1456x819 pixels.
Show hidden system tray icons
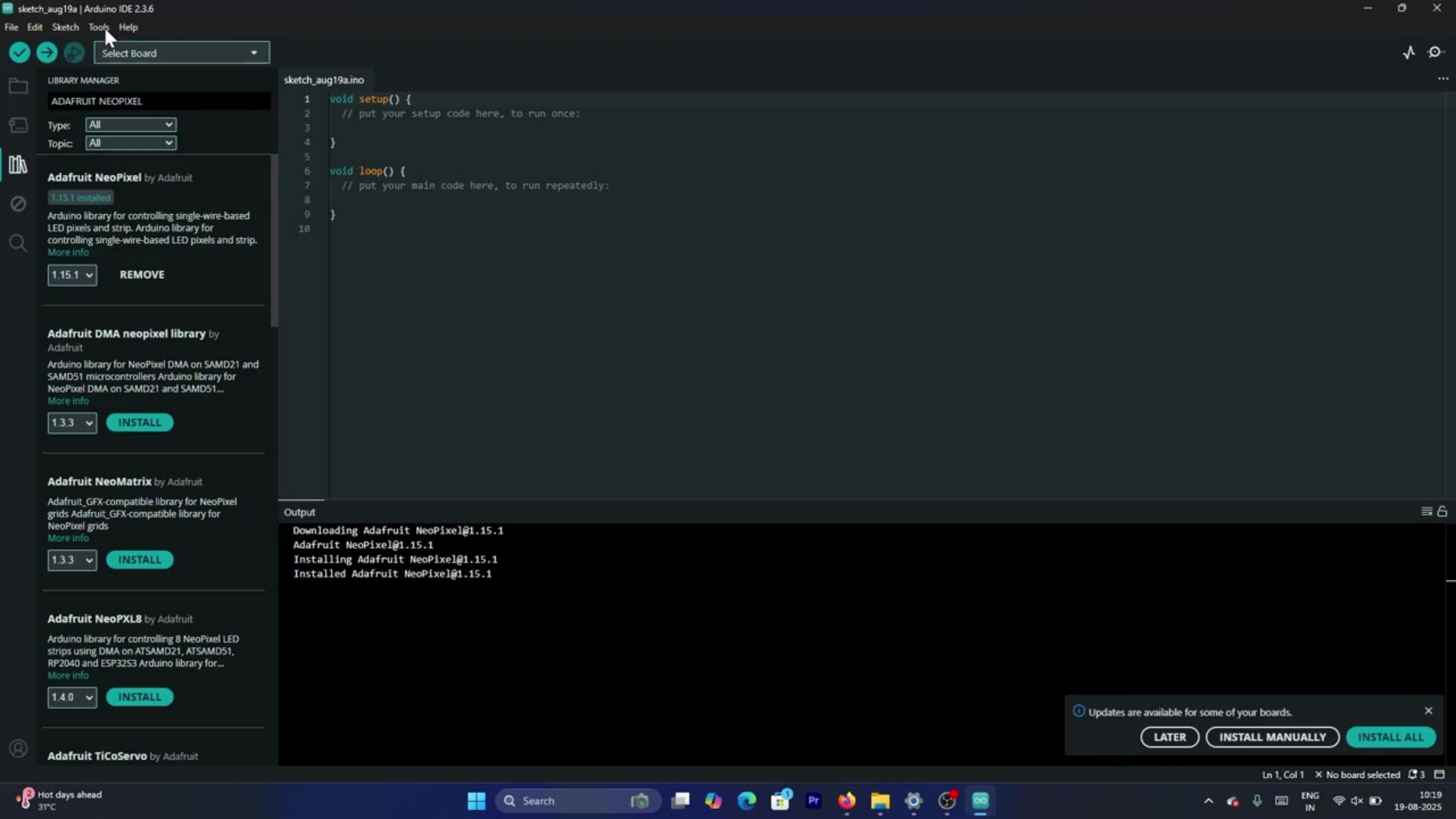(1208, 801)
